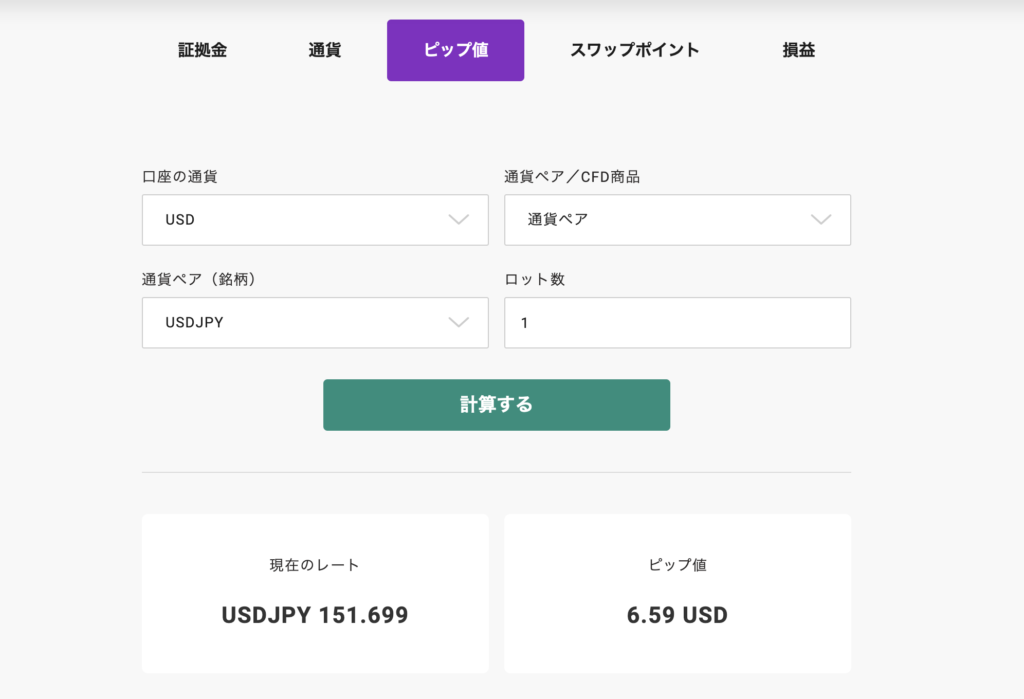Focus the ロット数 input field
Image resolution: width=1024 pixels, height=699 pixels.
tap(677, 323)
